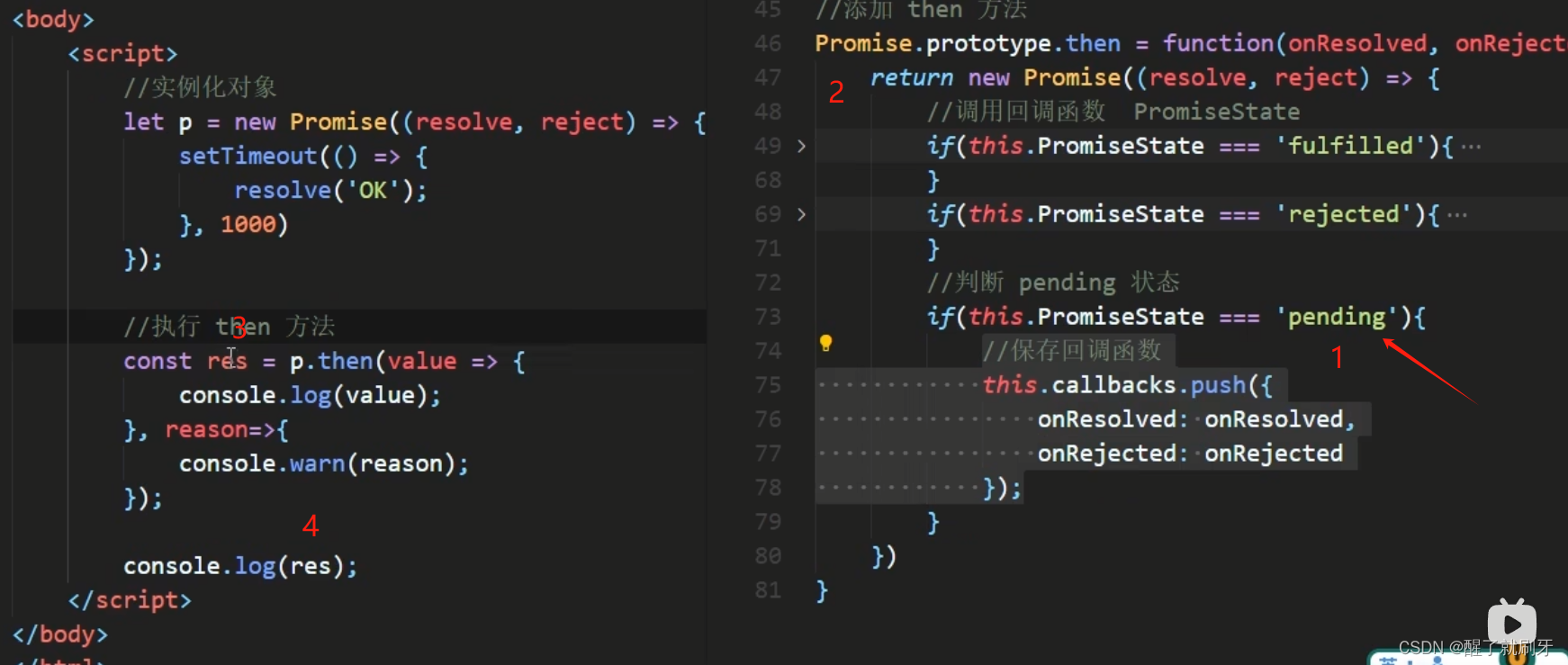Click line number 81 in the gutter
The height and width of the screenshot is (665, 1568).
(768, 590)
